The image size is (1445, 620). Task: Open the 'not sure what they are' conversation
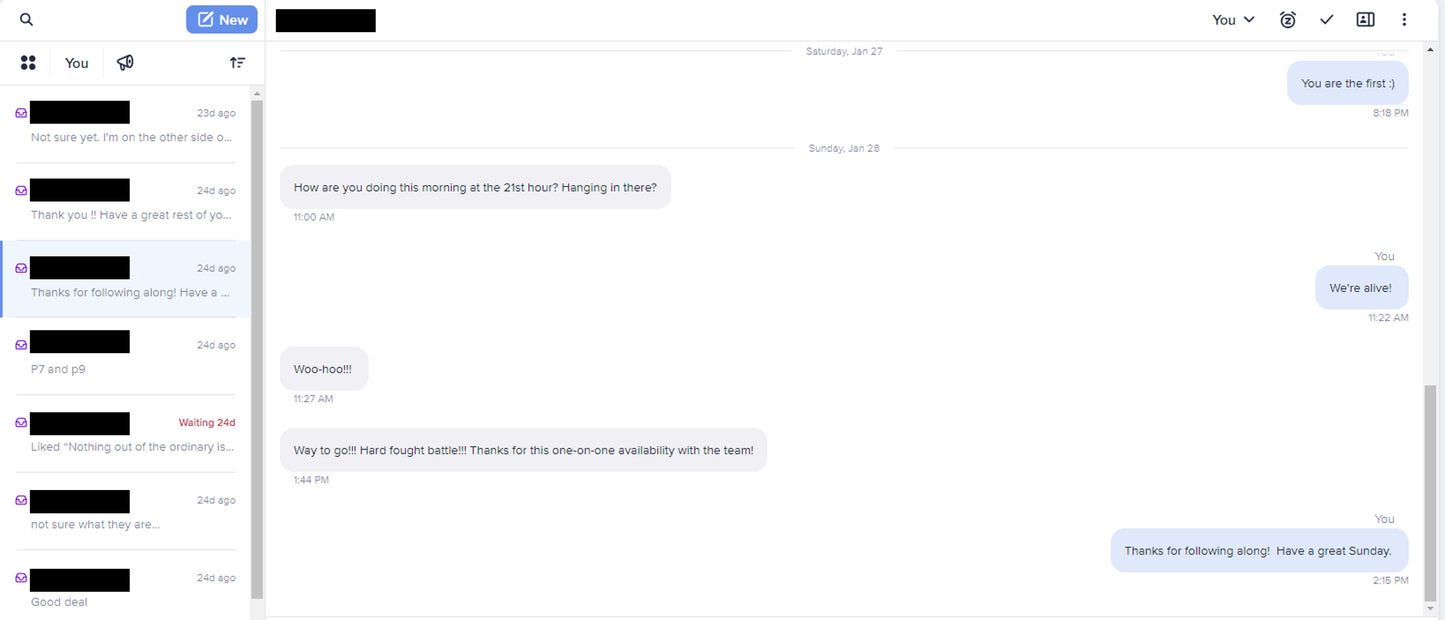(x=130, y=524)
